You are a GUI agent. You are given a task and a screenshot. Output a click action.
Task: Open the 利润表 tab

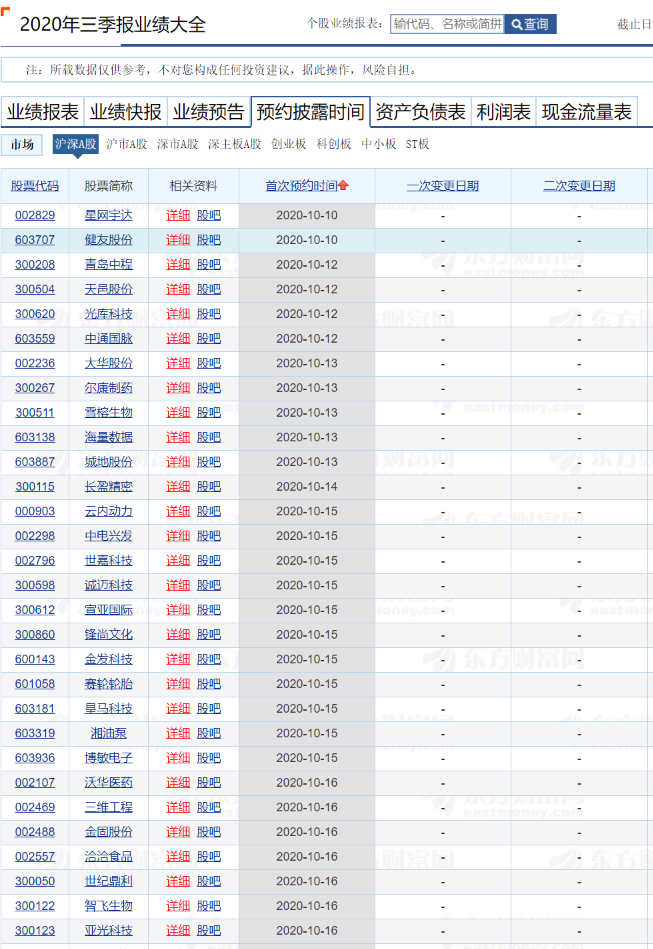tap(503, 112)
